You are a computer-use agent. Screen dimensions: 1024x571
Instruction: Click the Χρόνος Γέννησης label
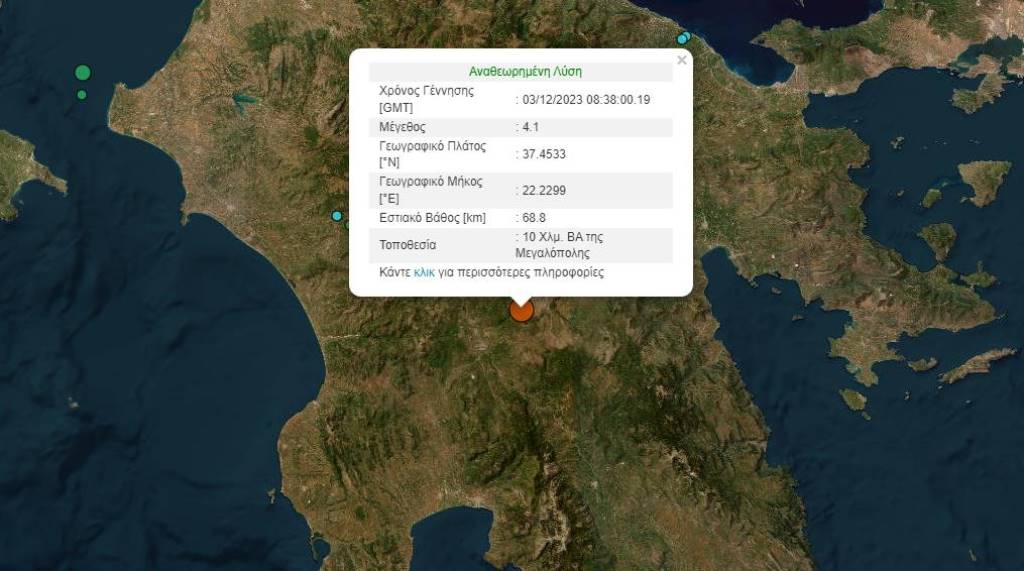coord(426,98)
